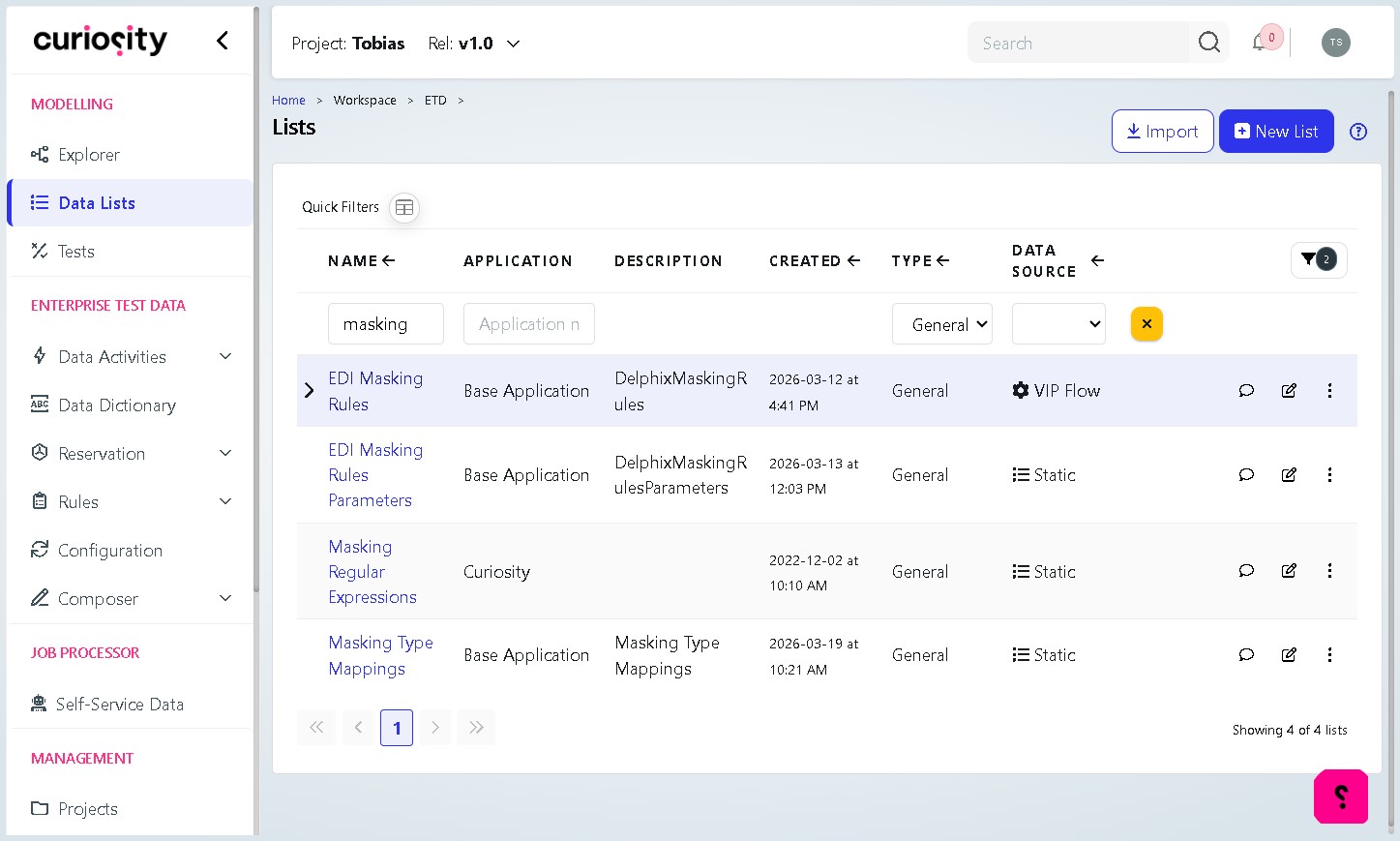This screenshot has width=1400, height=841.
Task: Open the notifications bell
Action: tap(1259, 42)
